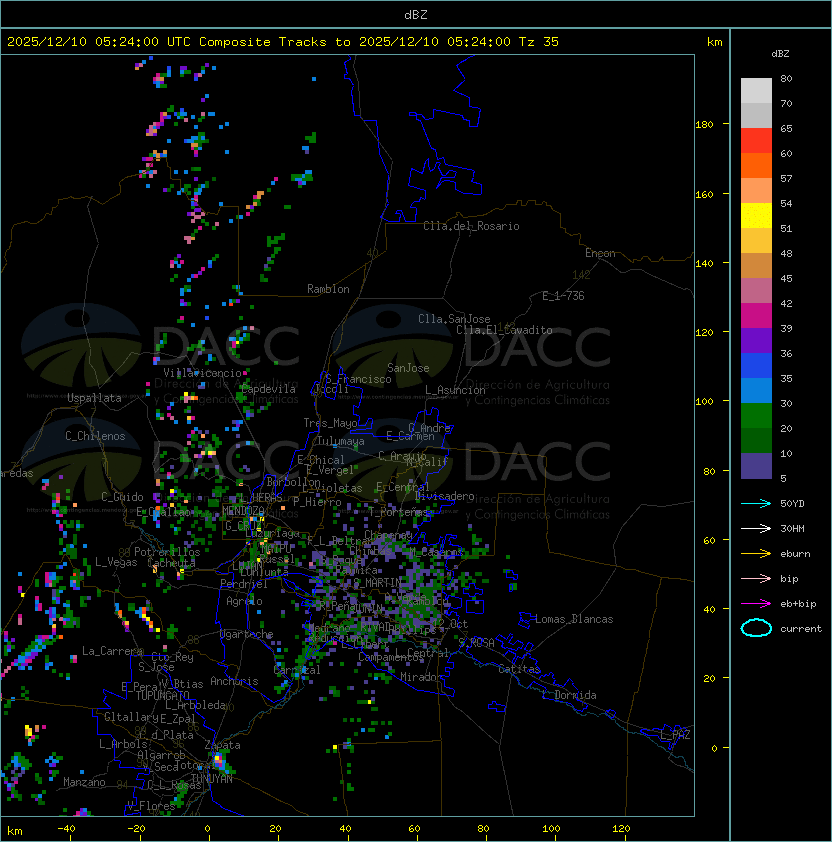Pick the magenta swatch in the dBZ scale

tap(756, 316)
